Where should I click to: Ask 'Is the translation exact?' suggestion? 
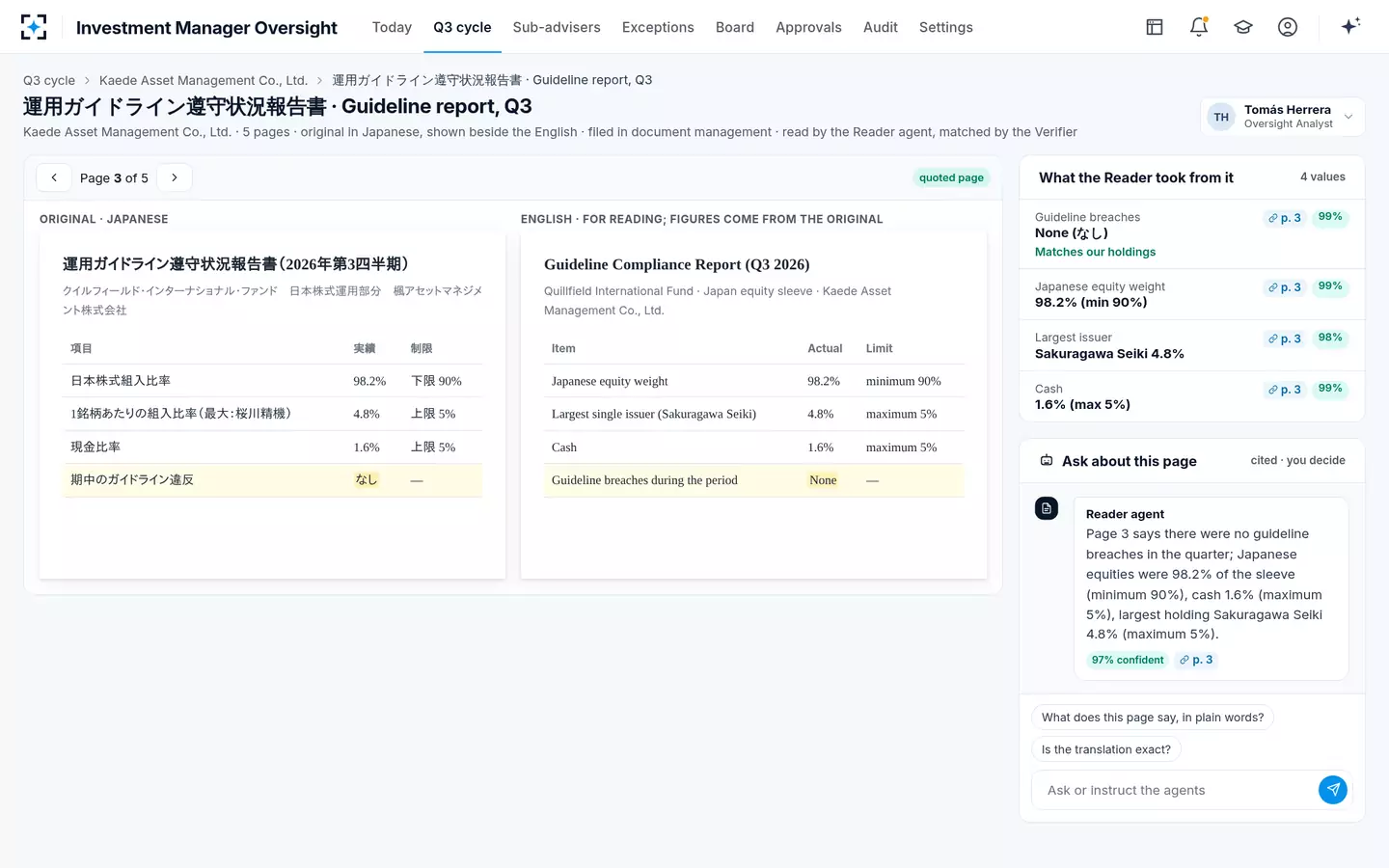(1106, 749)
